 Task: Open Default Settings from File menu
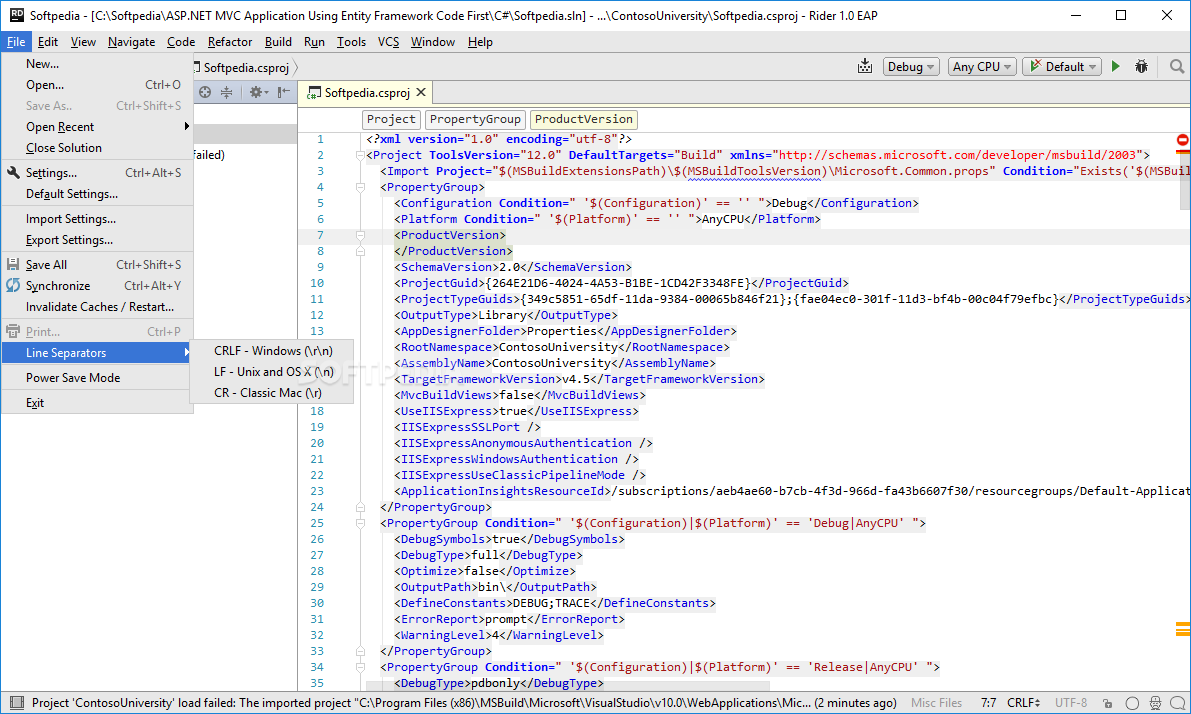97,194
